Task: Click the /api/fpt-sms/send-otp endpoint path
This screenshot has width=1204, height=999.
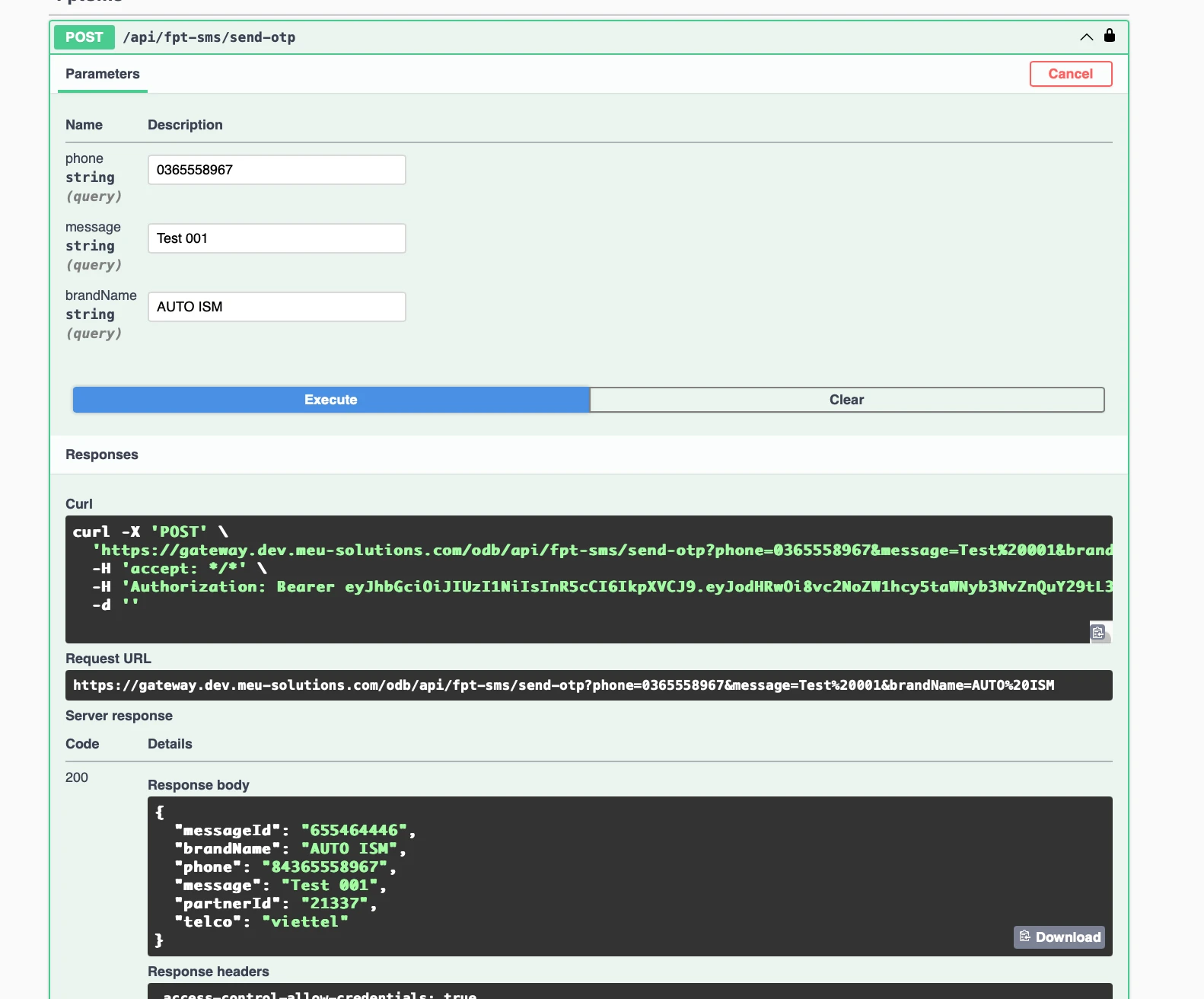Action: pos(209,37)
